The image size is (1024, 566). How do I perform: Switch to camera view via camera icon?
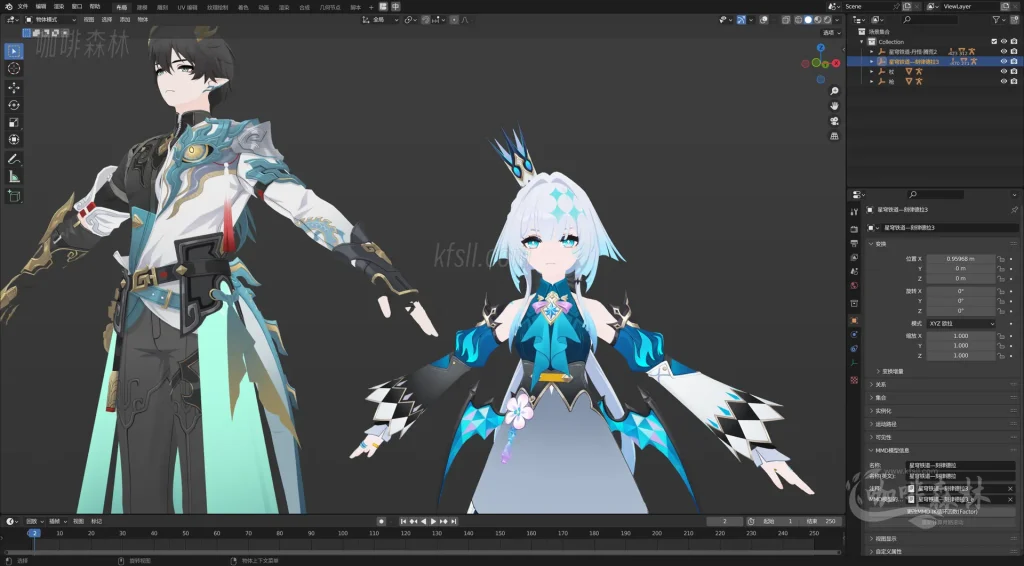tap(834, 121)
